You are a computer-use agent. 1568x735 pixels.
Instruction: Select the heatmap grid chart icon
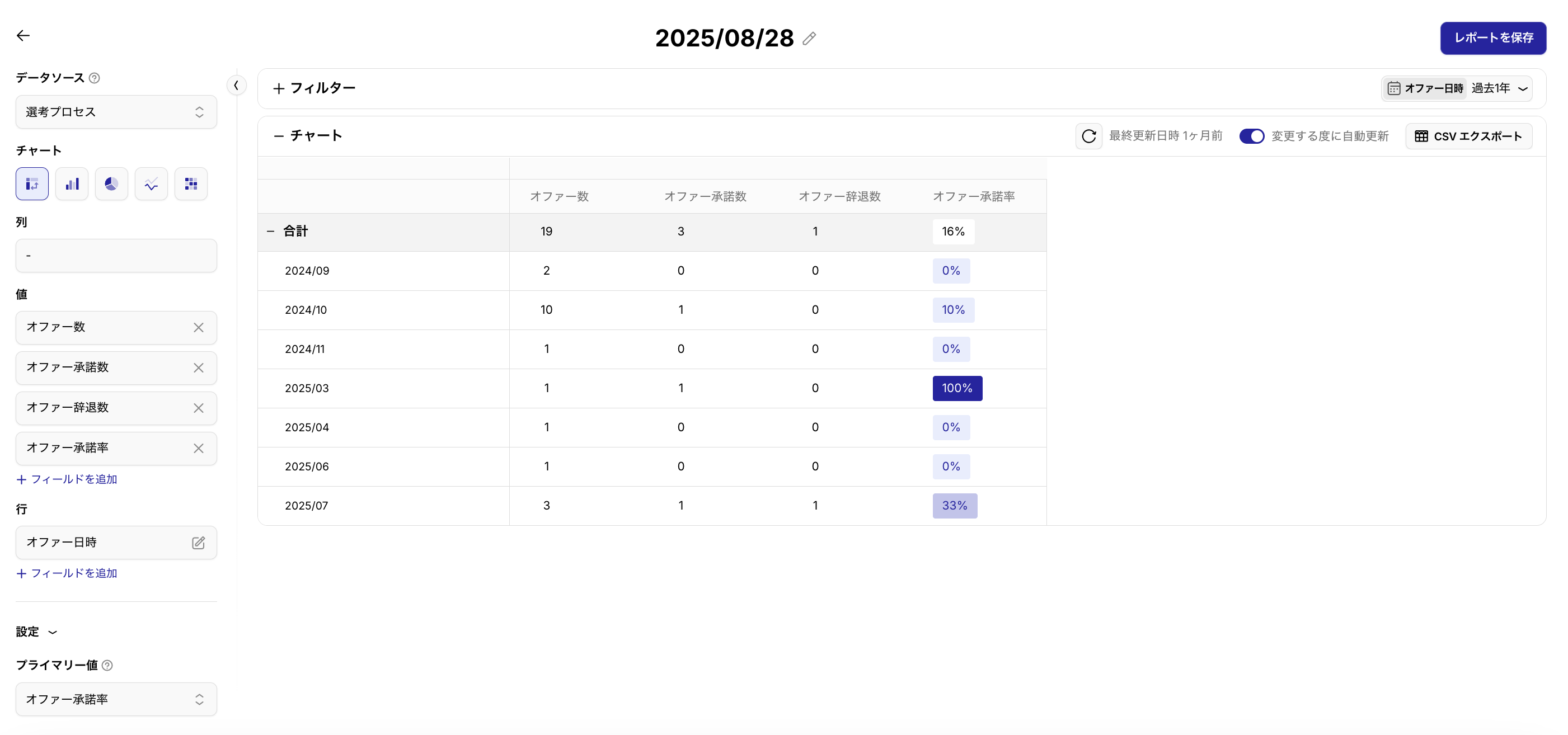tap(191, 183)
